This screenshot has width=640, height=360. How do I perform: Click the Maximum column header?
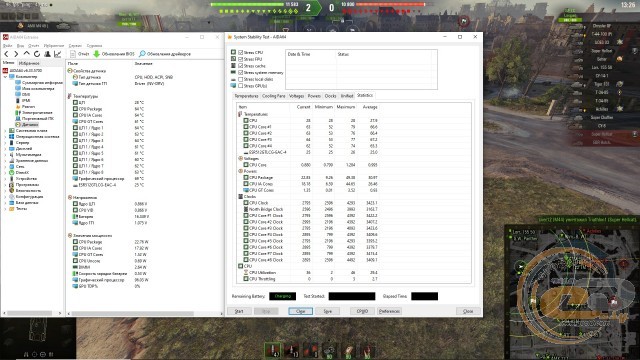(345, 107)
